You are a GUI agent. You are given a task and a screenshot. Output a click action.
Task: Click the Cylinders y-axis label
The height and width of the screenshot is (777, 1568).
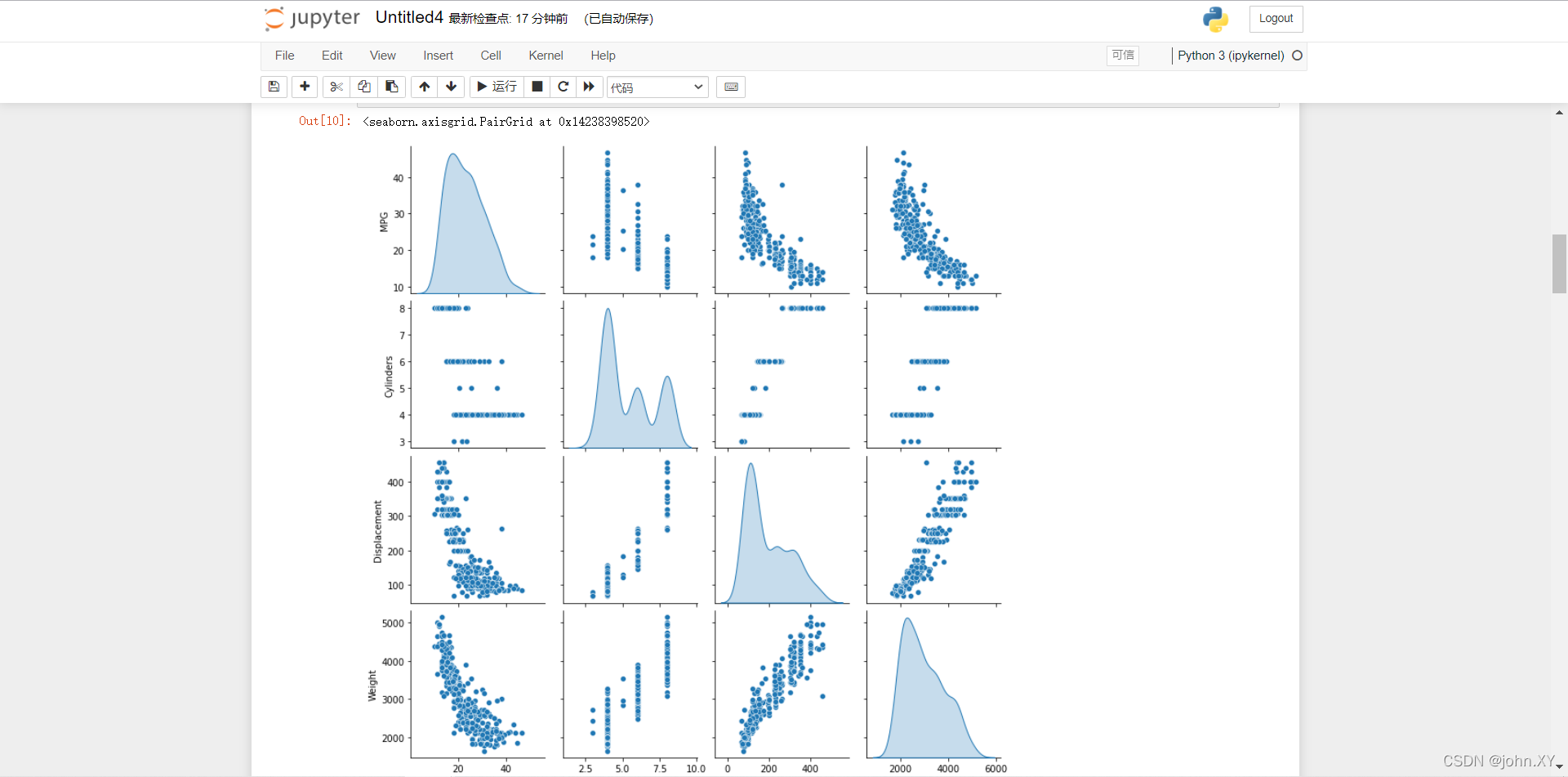point(389,376)
